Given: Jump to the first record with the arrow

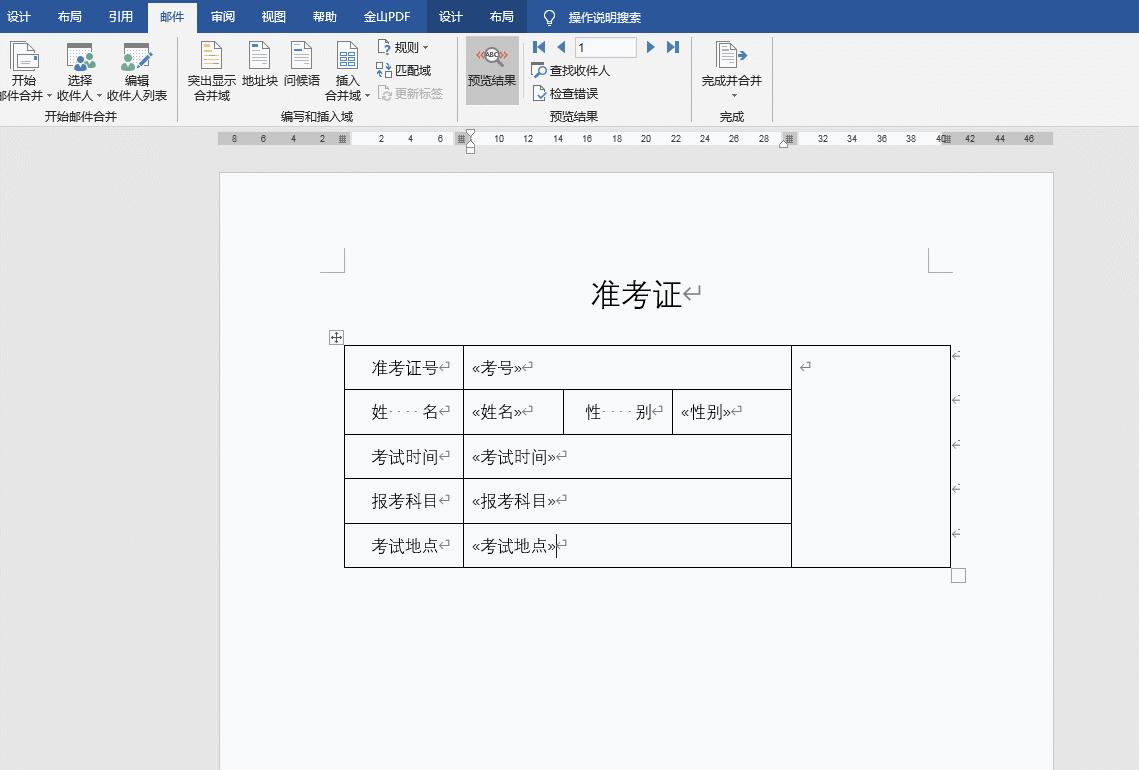Looking at the screenshot, I should pos(538,46).
